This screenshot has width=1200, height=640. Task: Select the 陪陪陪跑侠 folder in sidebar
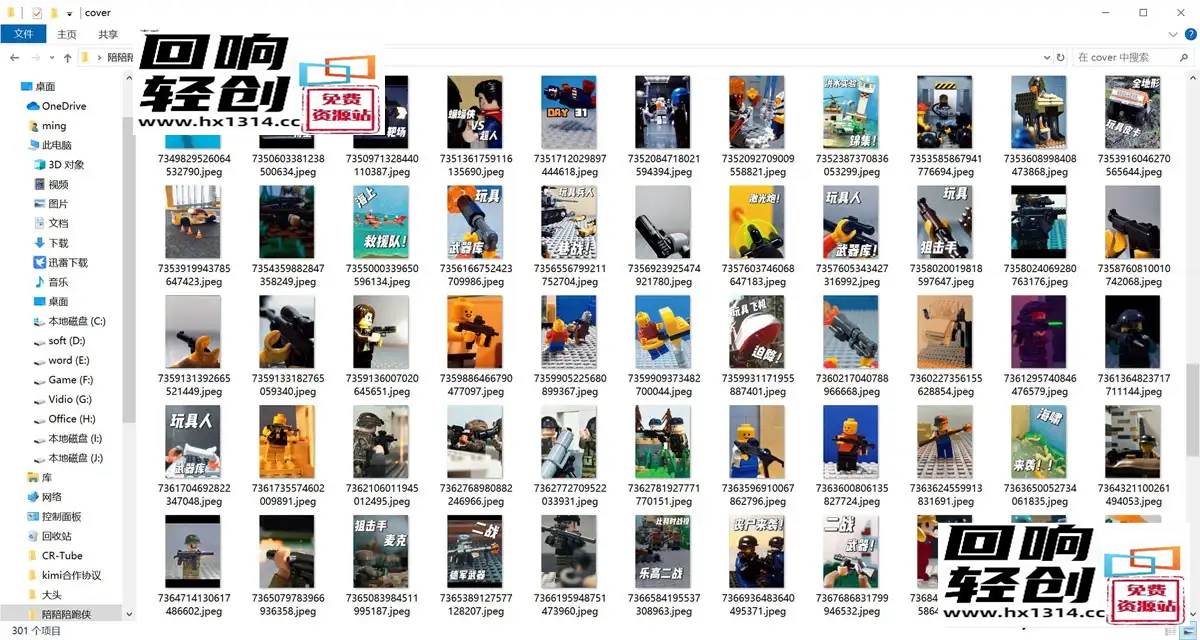[66, 614]
